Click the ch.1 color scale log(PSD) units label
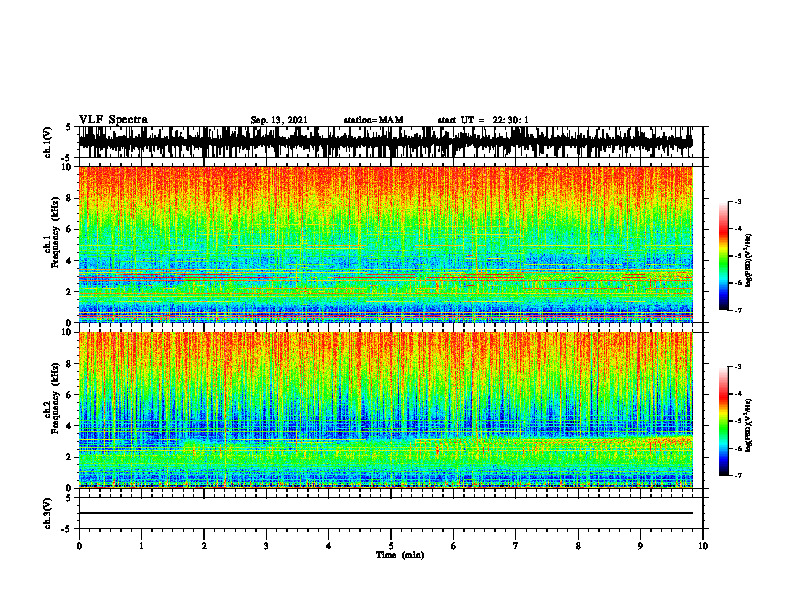792x612 pixels. [x=749, y=260]
